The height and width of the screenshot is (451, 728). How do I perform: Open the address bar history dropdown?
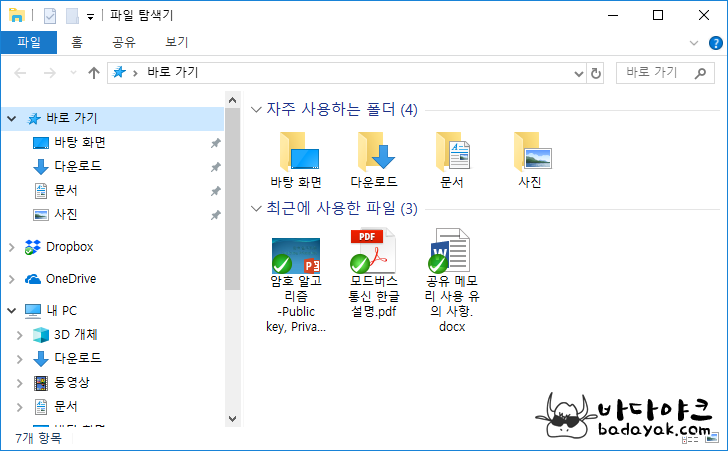(578, 73)
